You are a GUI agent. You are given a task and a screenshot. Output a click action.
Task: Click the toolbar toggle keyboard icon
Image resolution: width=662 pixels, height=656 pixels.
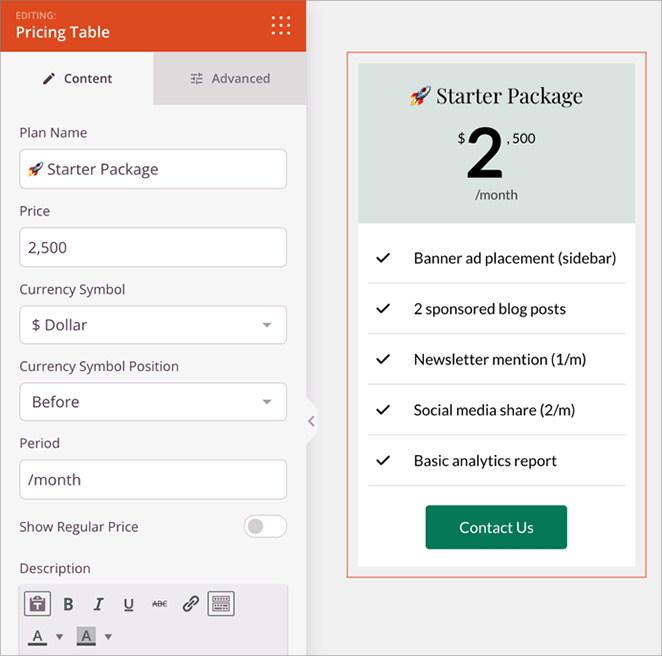pos(221,604)
